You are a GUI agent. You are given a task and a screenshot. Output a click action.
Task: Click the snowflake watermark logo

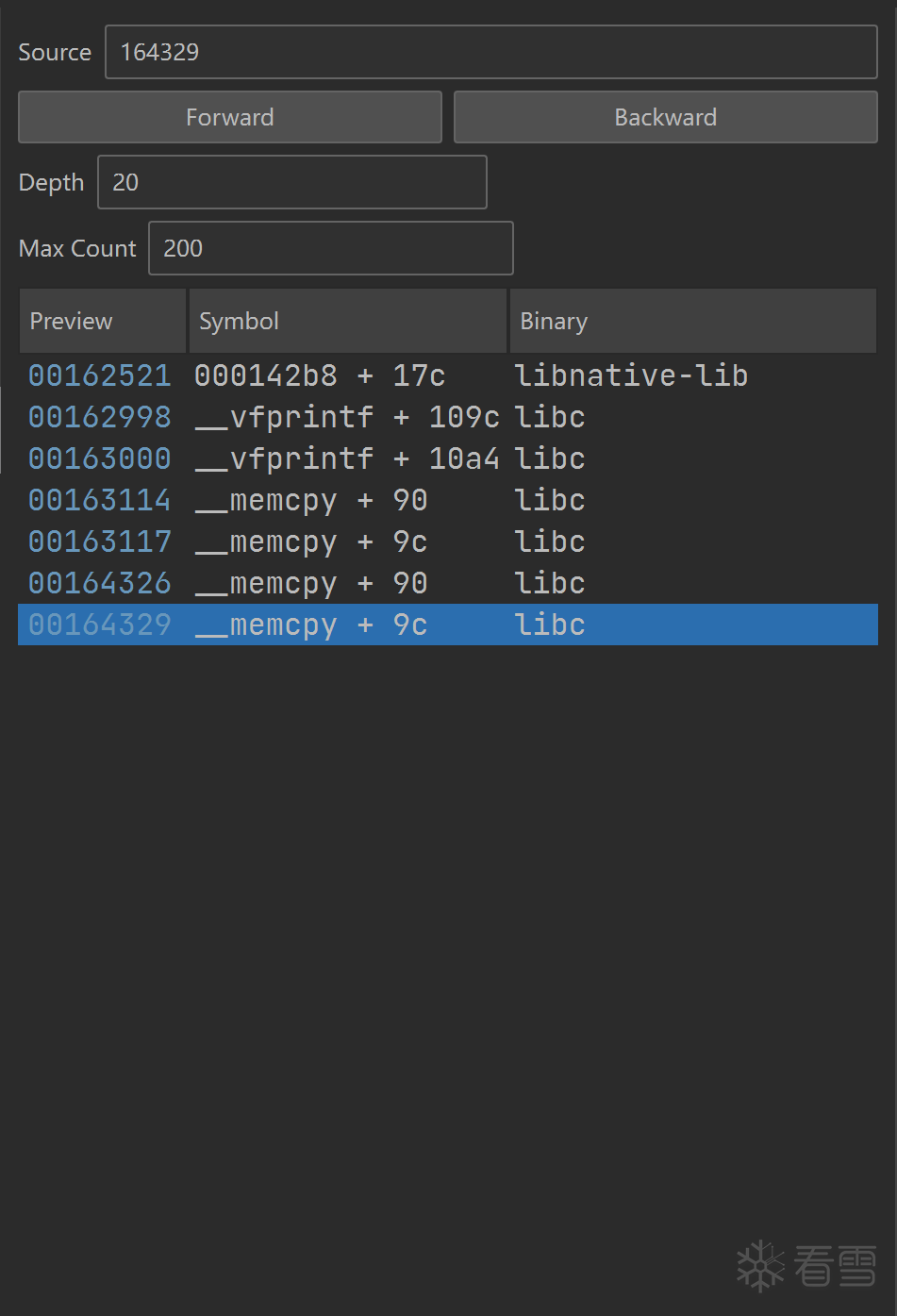(760, 1265)
